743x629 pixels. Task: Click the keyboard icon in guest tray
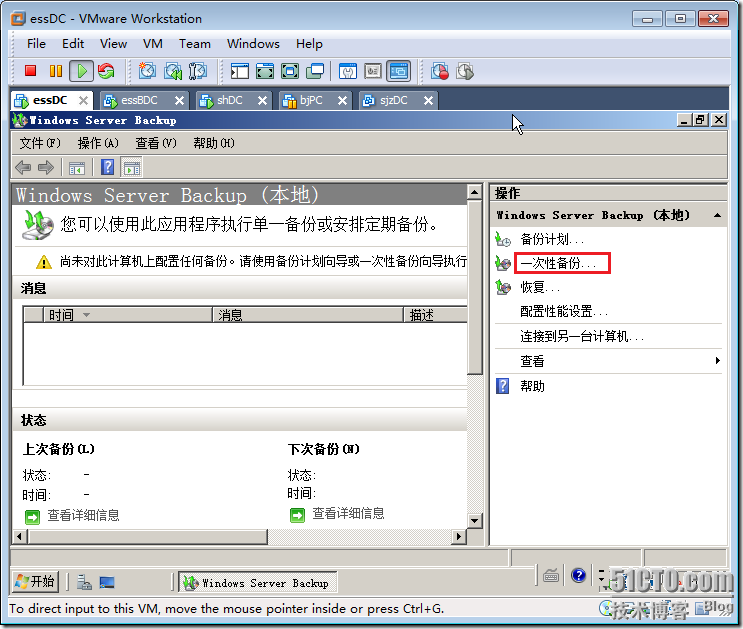click(x=551, y=576)
